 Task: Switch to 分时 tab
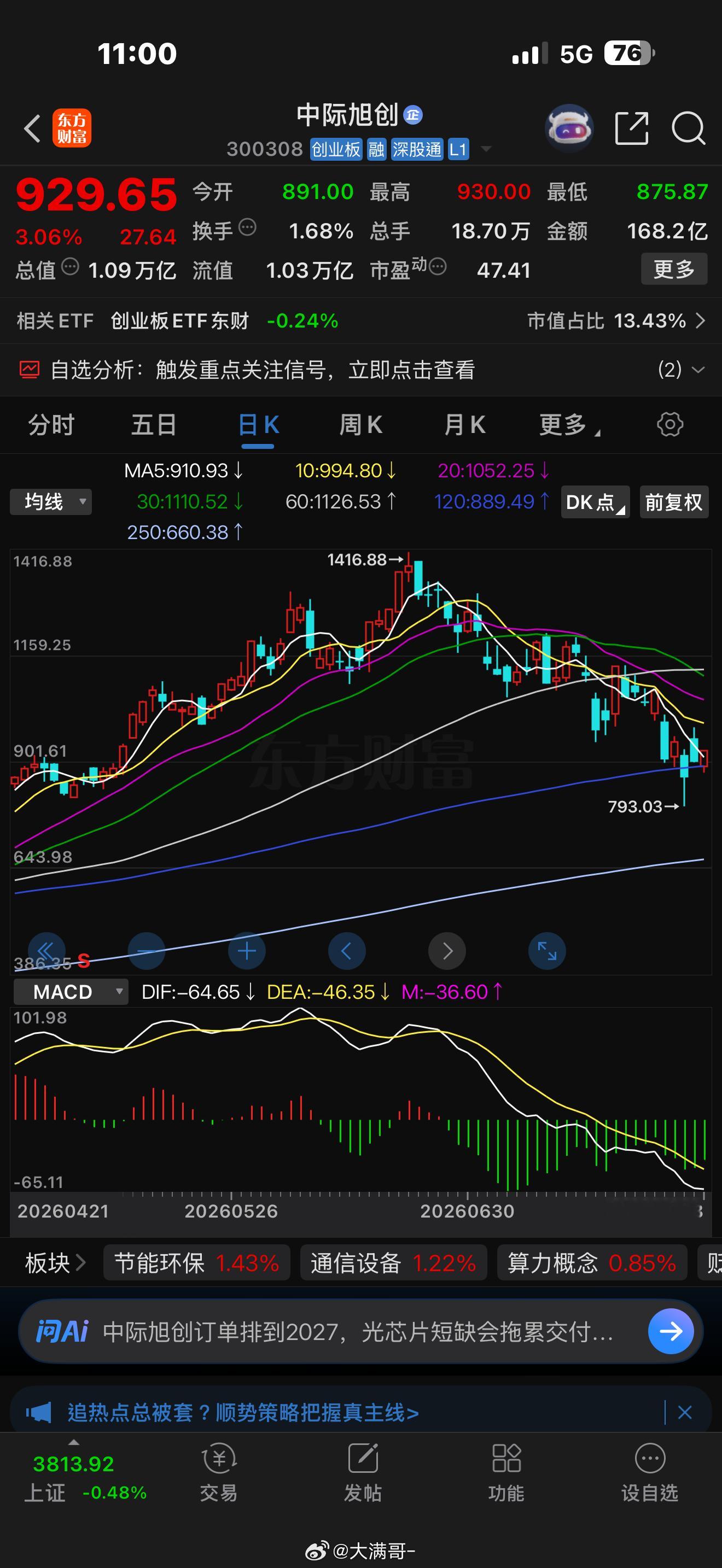click(x=51, y=424)
